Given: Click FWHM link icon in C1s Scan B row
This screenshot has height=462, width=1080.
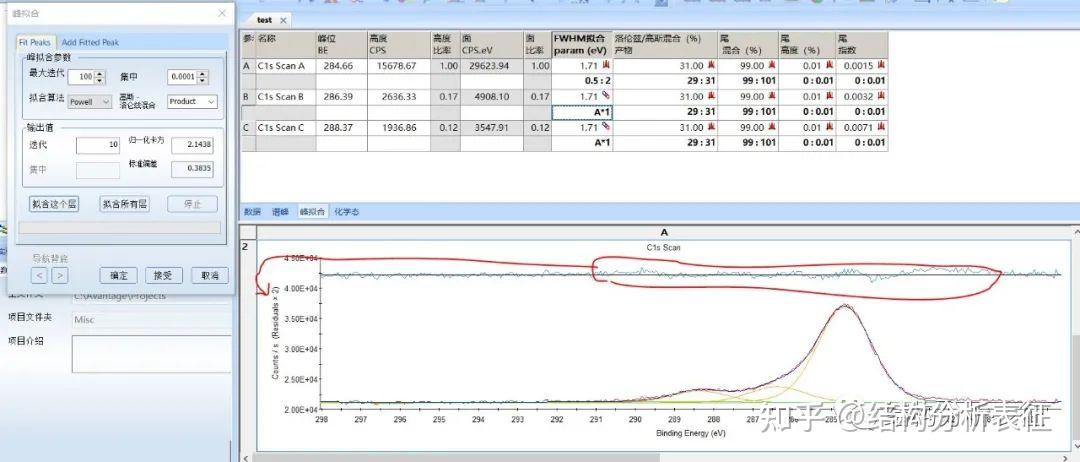Looking at the screenshot, I should pos(606,96).
